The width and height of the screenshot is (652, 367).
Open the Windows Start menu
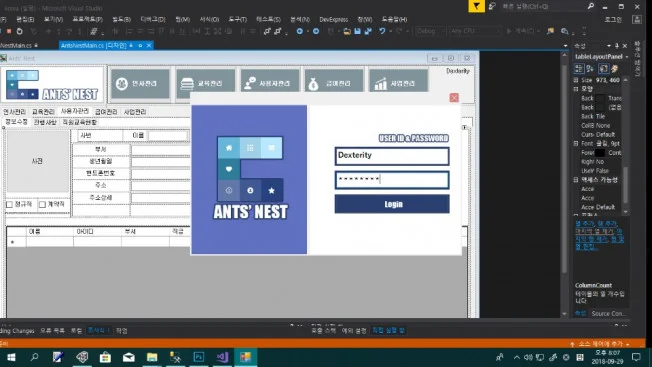11,357
